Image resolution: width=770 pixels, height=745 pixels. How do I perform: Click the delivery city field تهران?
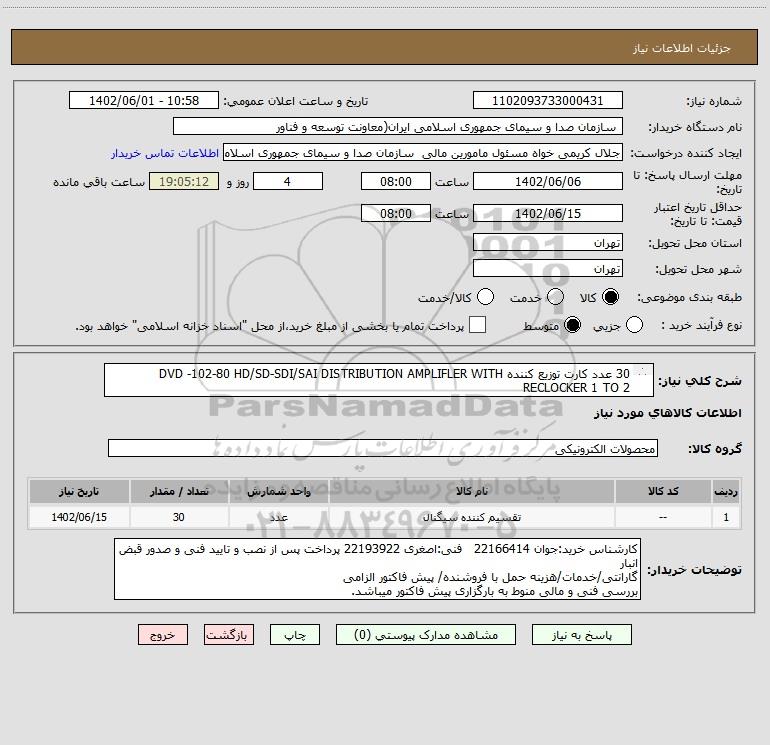pos(548,268)
